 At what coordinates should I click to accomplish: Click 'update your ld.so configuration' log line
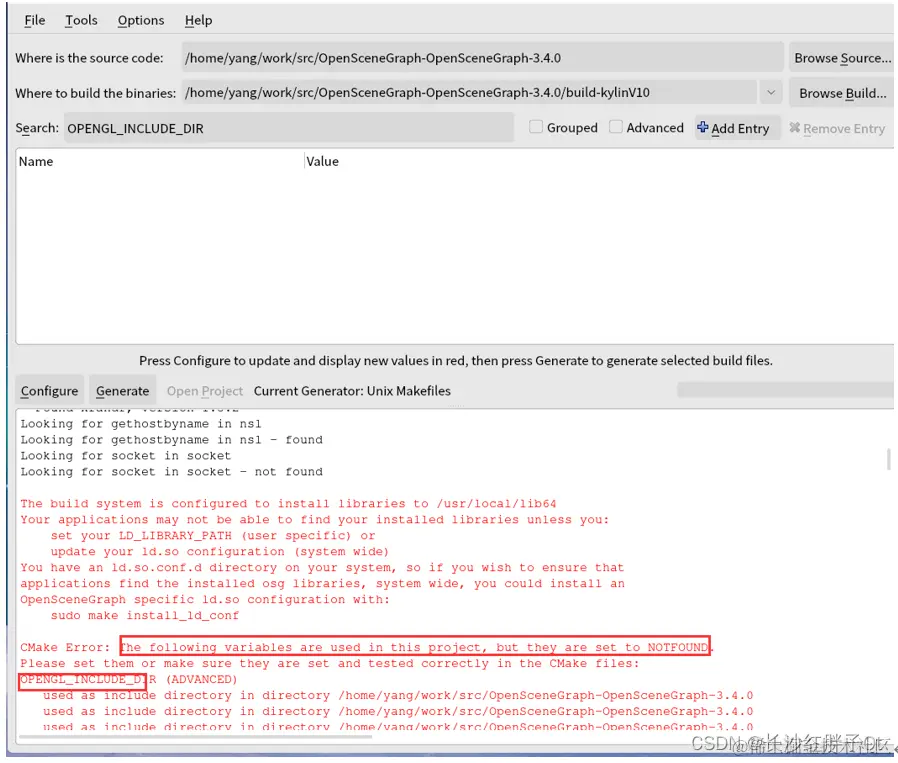(x=219, y=552)
